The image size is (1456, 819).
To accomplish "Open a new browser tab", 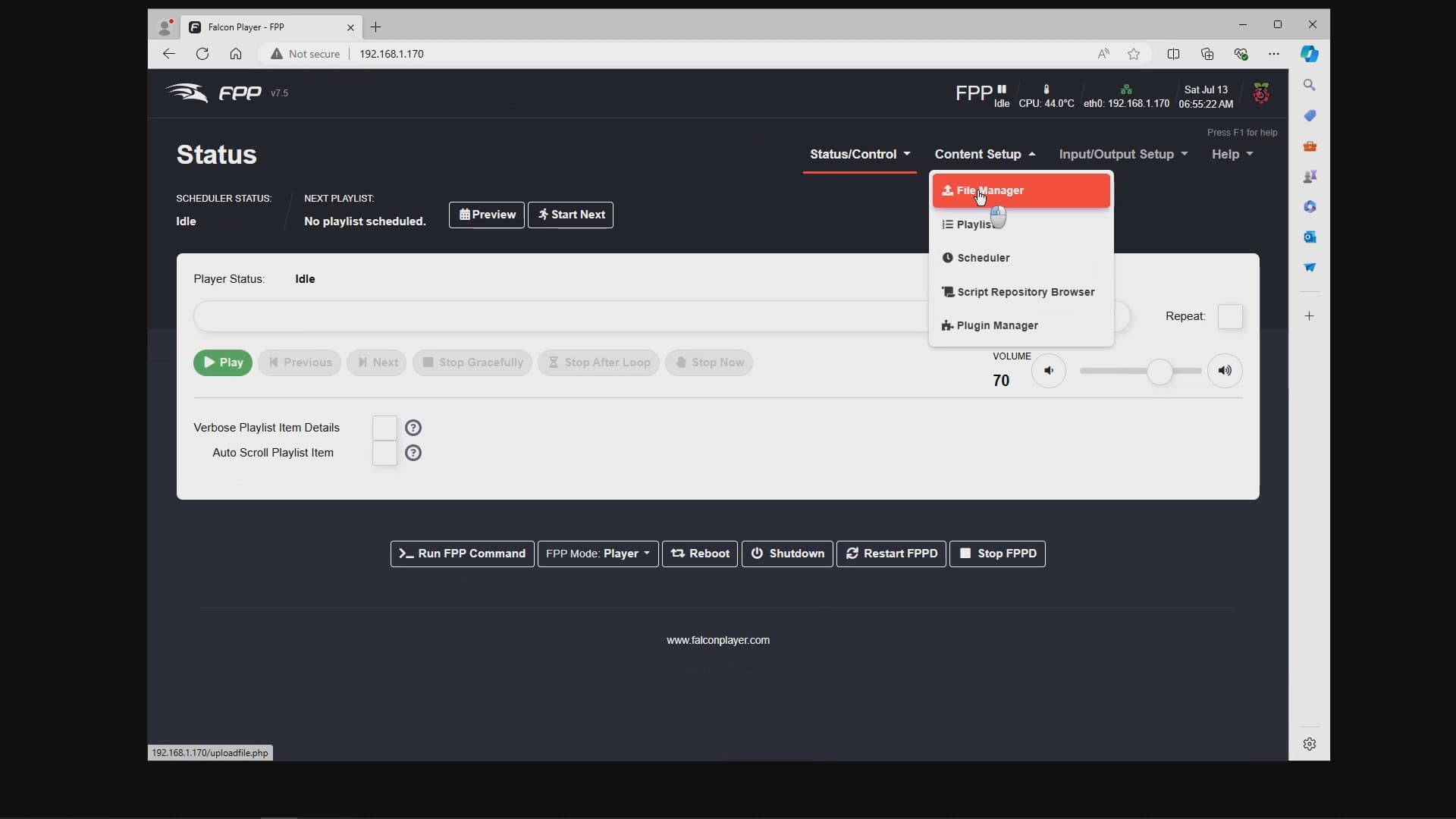I will [375, 27].
